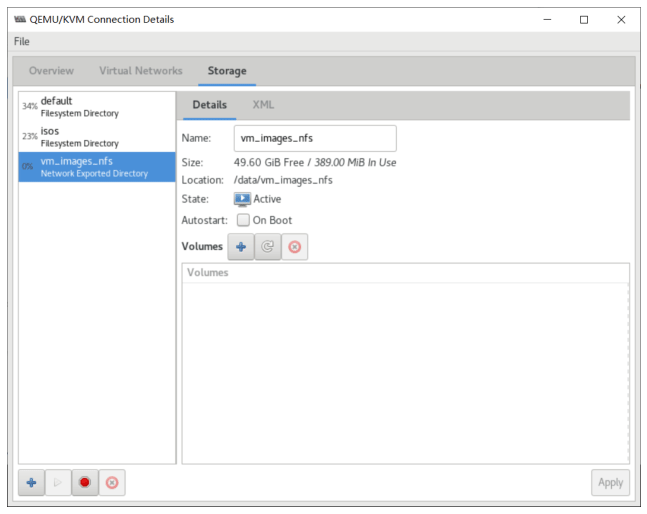The height and width of the screenshot is (514, 647).
Task: Click the add storage pool plus icon
Action: (x=32, y=483)
